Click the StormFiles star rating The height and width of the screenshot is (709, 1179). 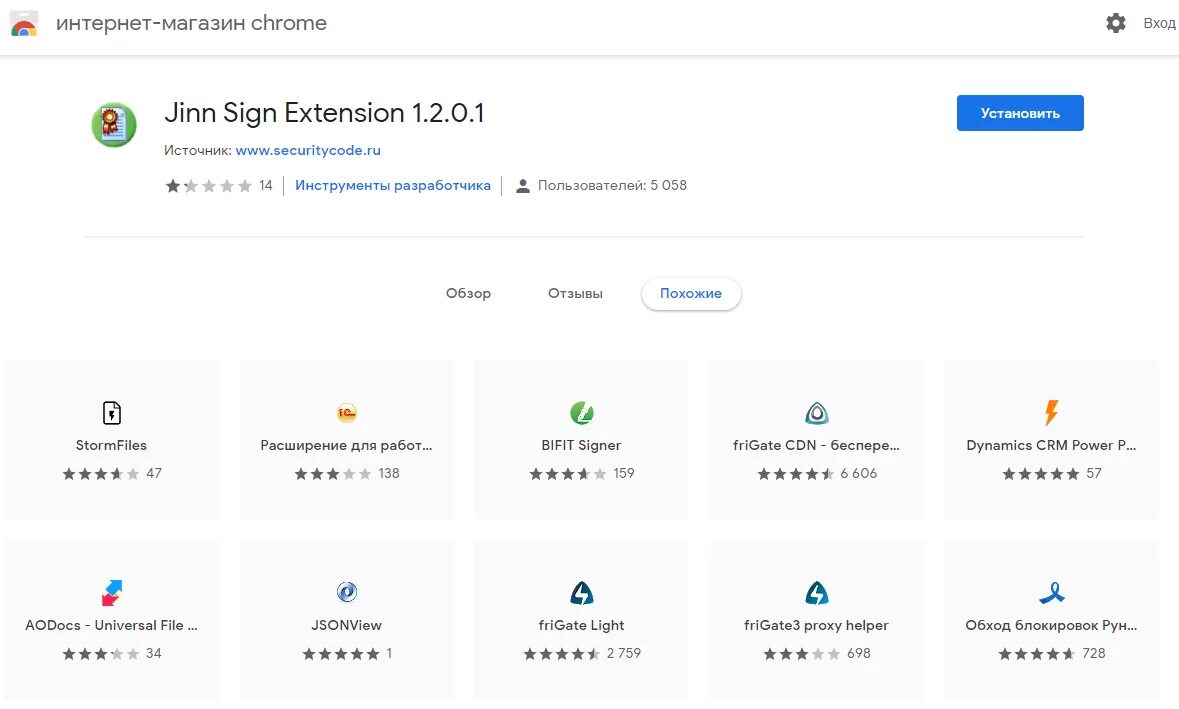(101, 474)
